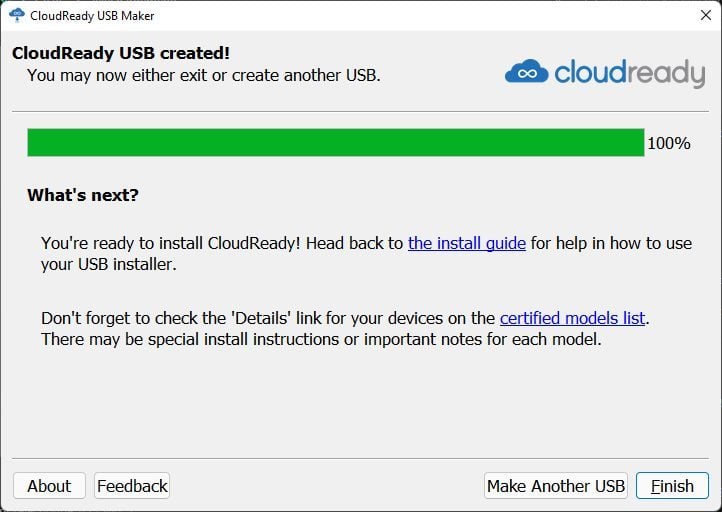Image resolution: width=722 pixels, height=512 pixels.
Task: Click the 'your USB installer.' text line
Action: pyautogui.click(x=109, y=264)
